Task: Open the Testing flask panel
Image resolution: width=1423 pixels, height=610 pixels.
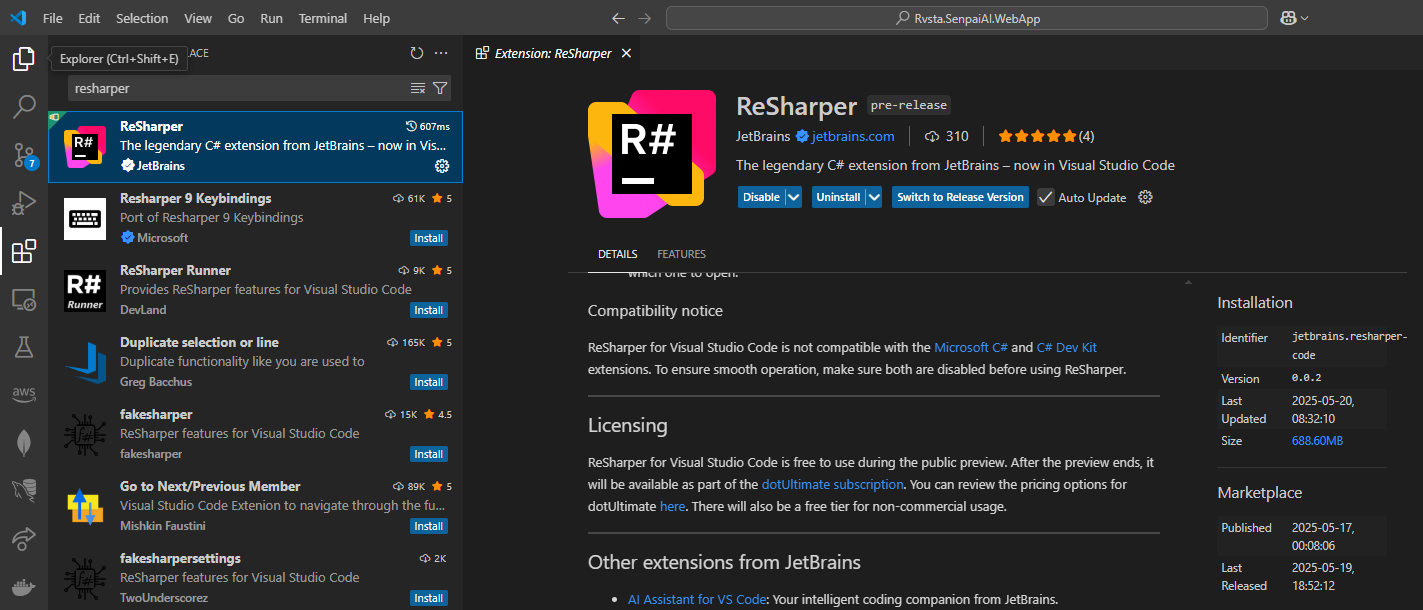Action: (x=24, y=345)
